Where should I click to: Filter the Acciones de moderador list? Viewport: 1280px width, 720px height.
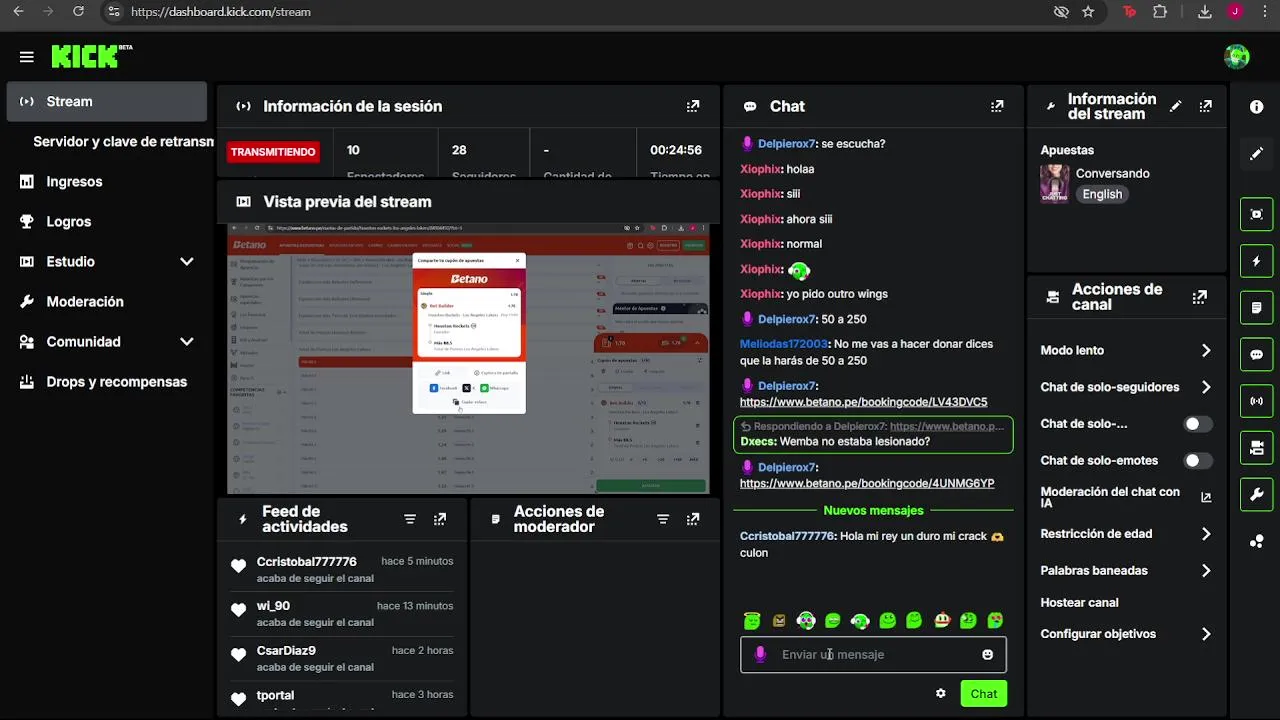[x=663, y=519]
